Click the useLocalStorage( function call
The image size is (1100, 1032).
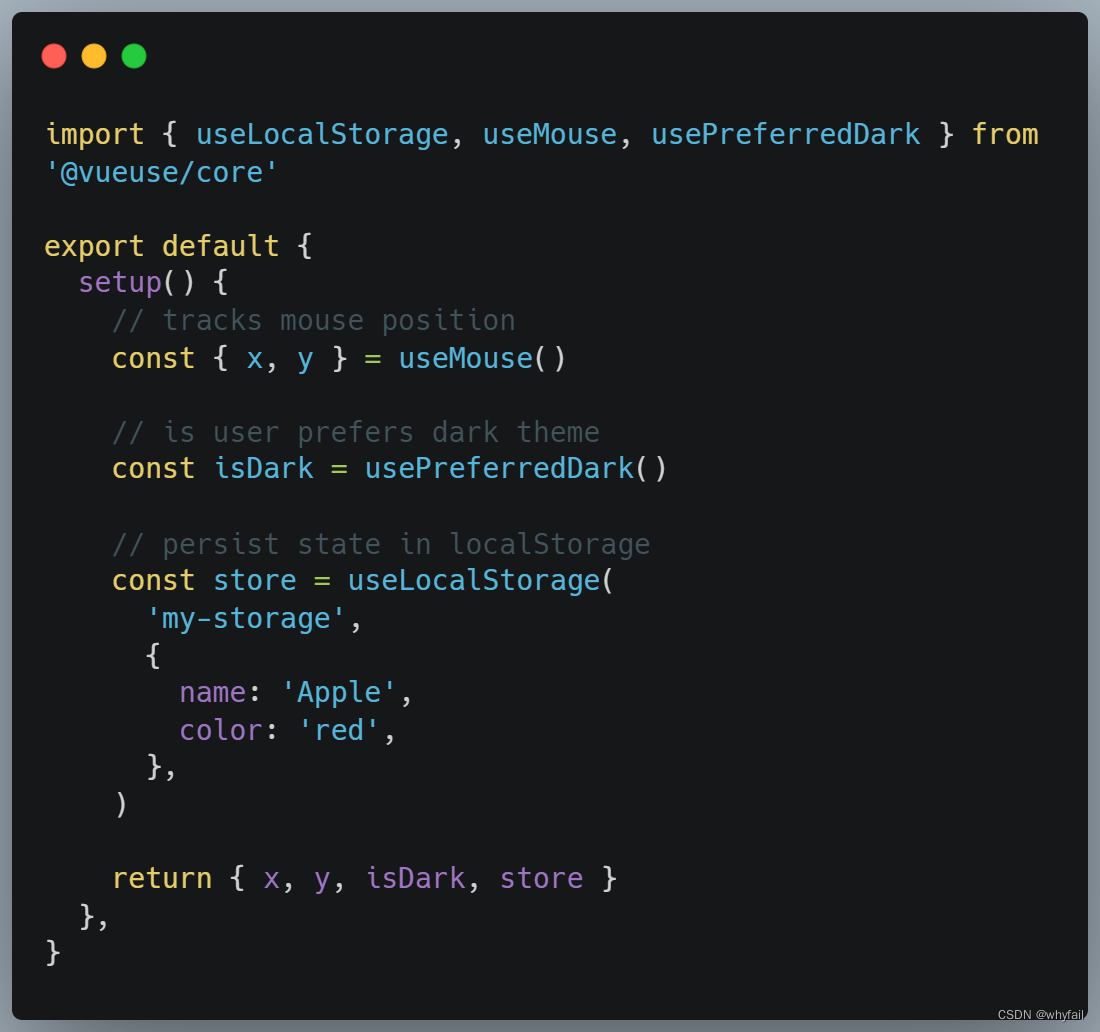(481, 581)
